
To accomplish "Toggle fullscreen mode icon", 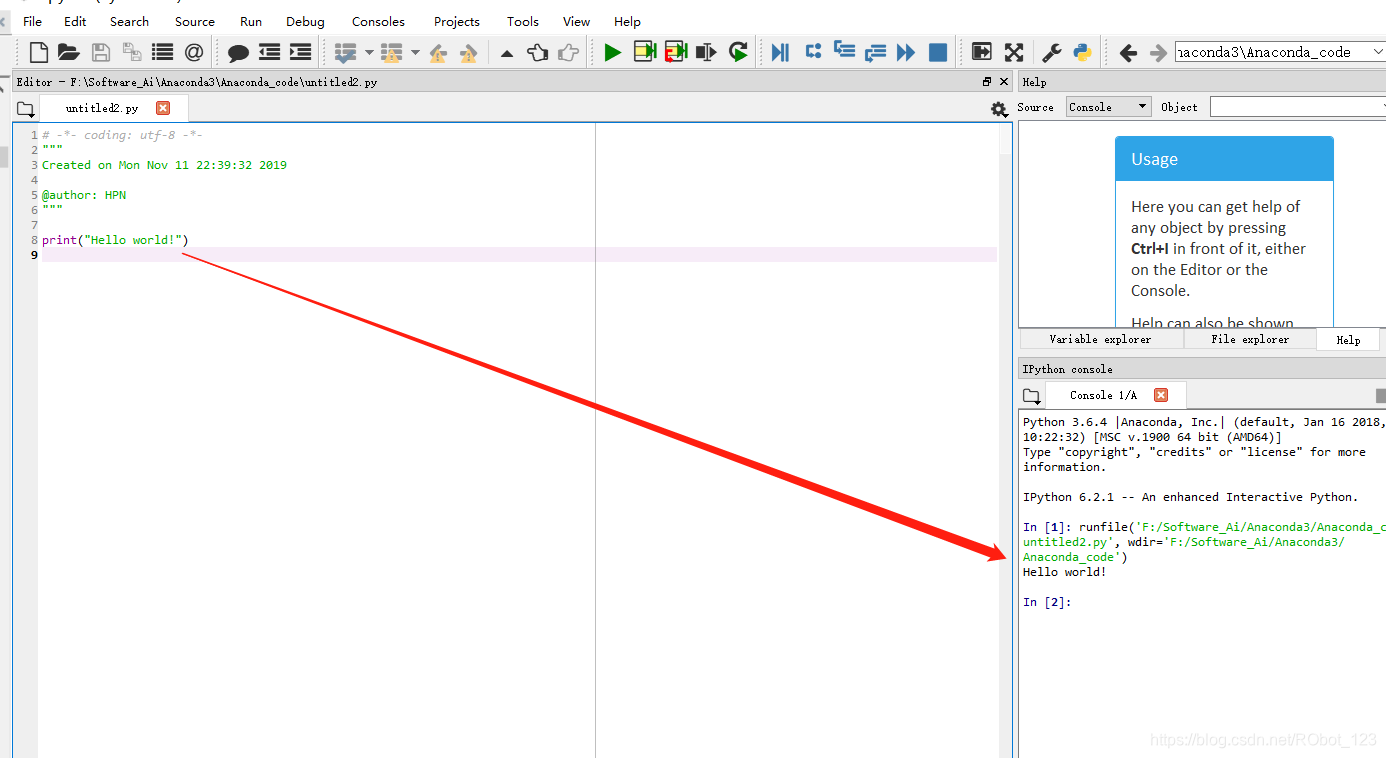I will pos(1013,52).
